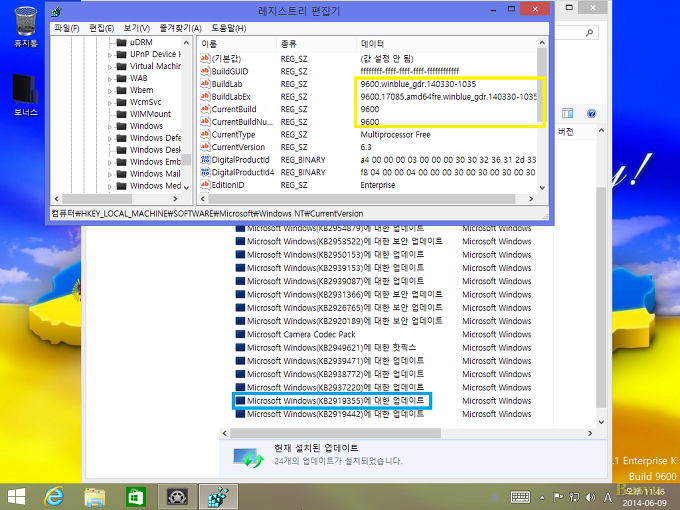Expand the Windows Mail tree node
This screenshot has height=510, width=680.
point(110,174)
